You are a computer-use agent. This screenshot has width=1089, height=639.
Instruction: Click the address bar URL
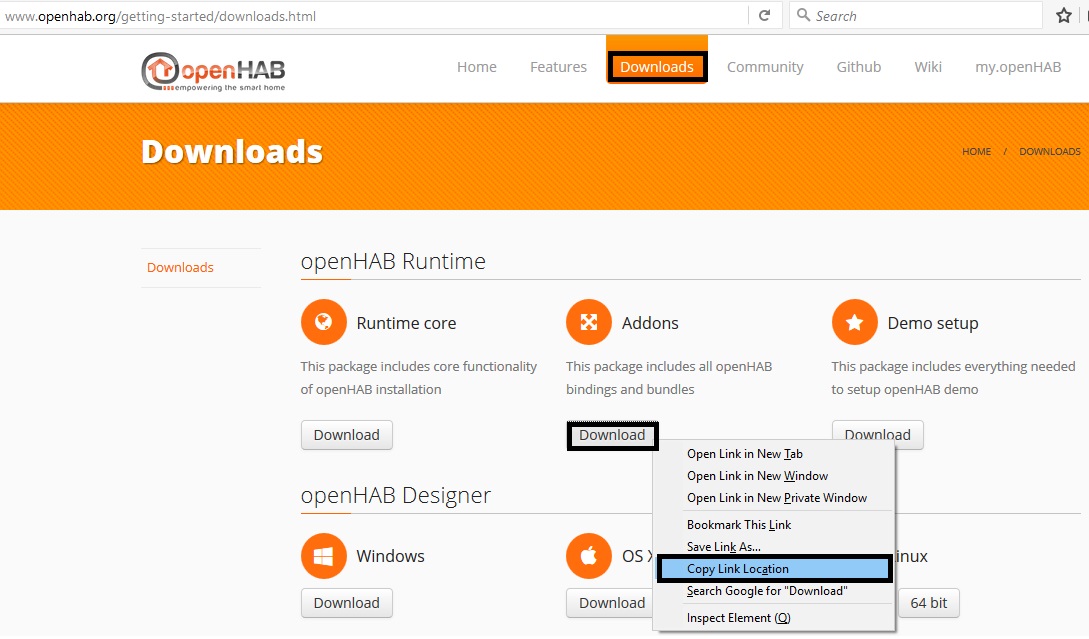coord(160,16)
